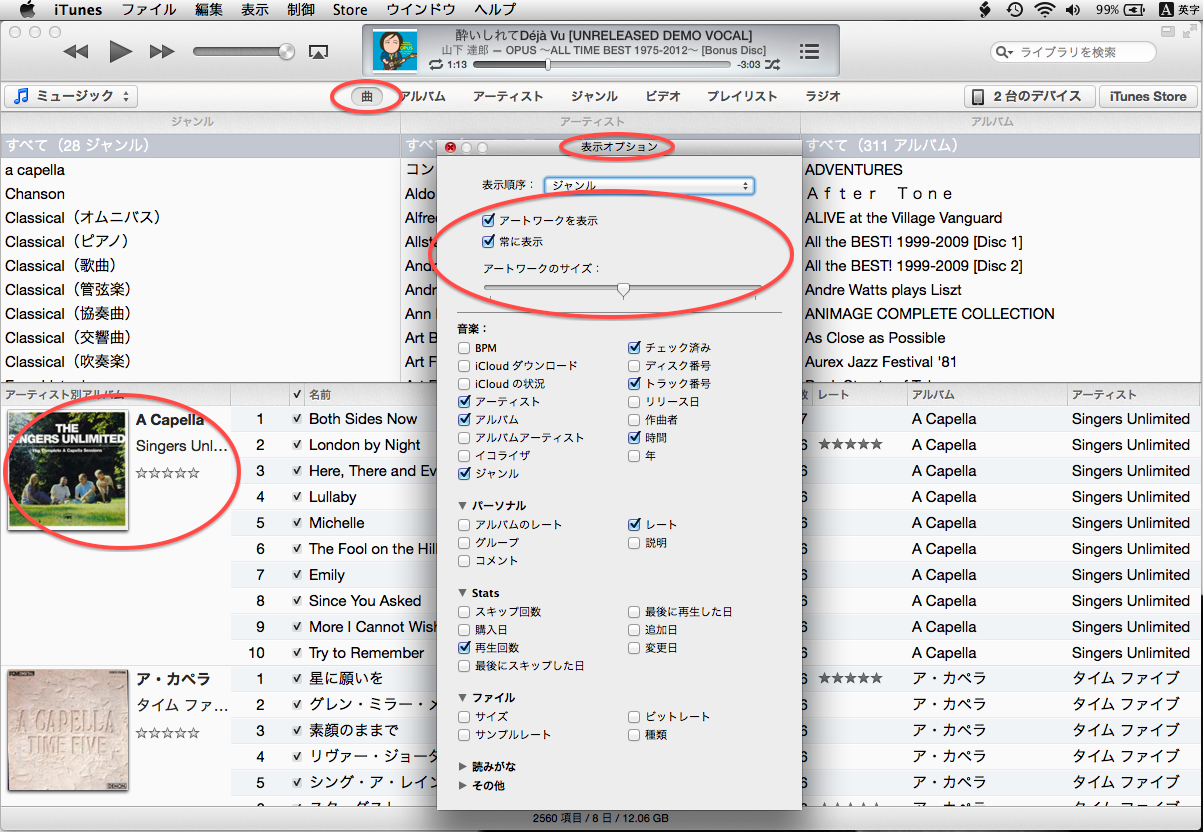1203x832 pixels.
Task: Click the rating stars of 星に願いを row
Action: pos(850,679)
